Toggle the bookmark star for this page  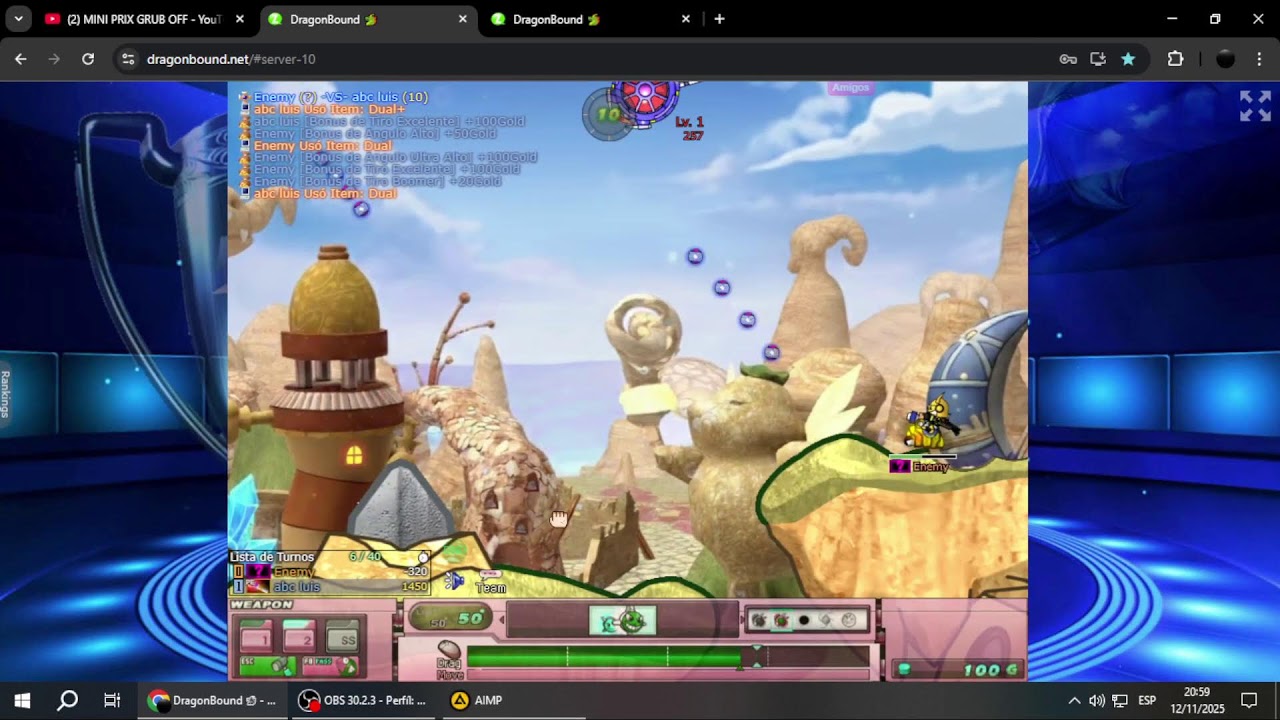click(x=1128, y=59)
